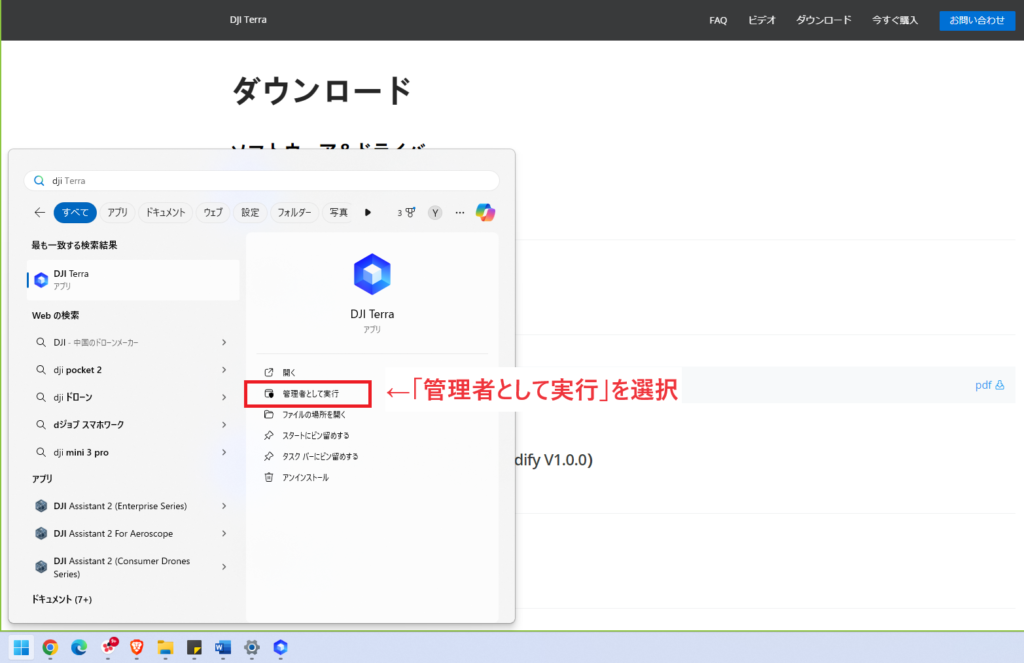
Task: Open the Windows Start menu
Action: (x=22, y=647)
